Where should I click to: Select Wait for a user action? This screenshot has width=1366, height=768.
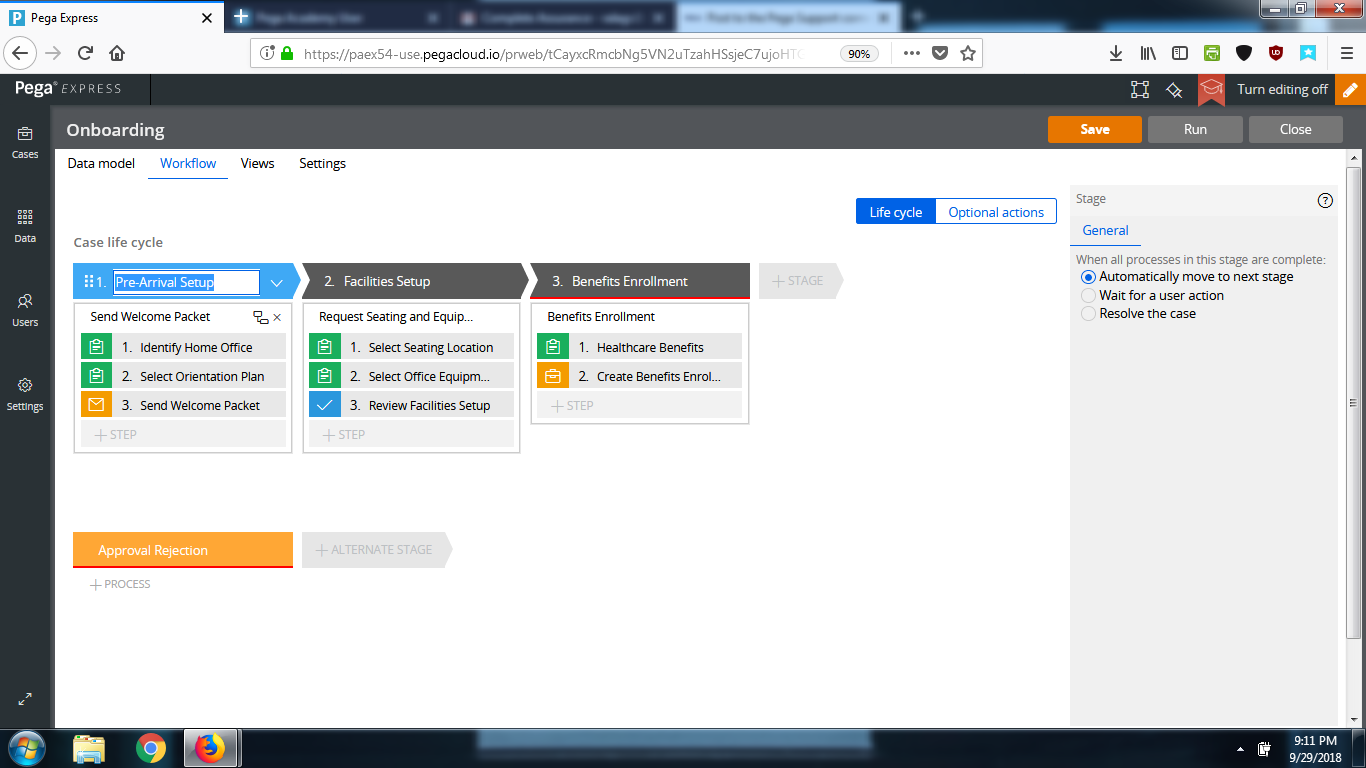(x=1089, y=295)
